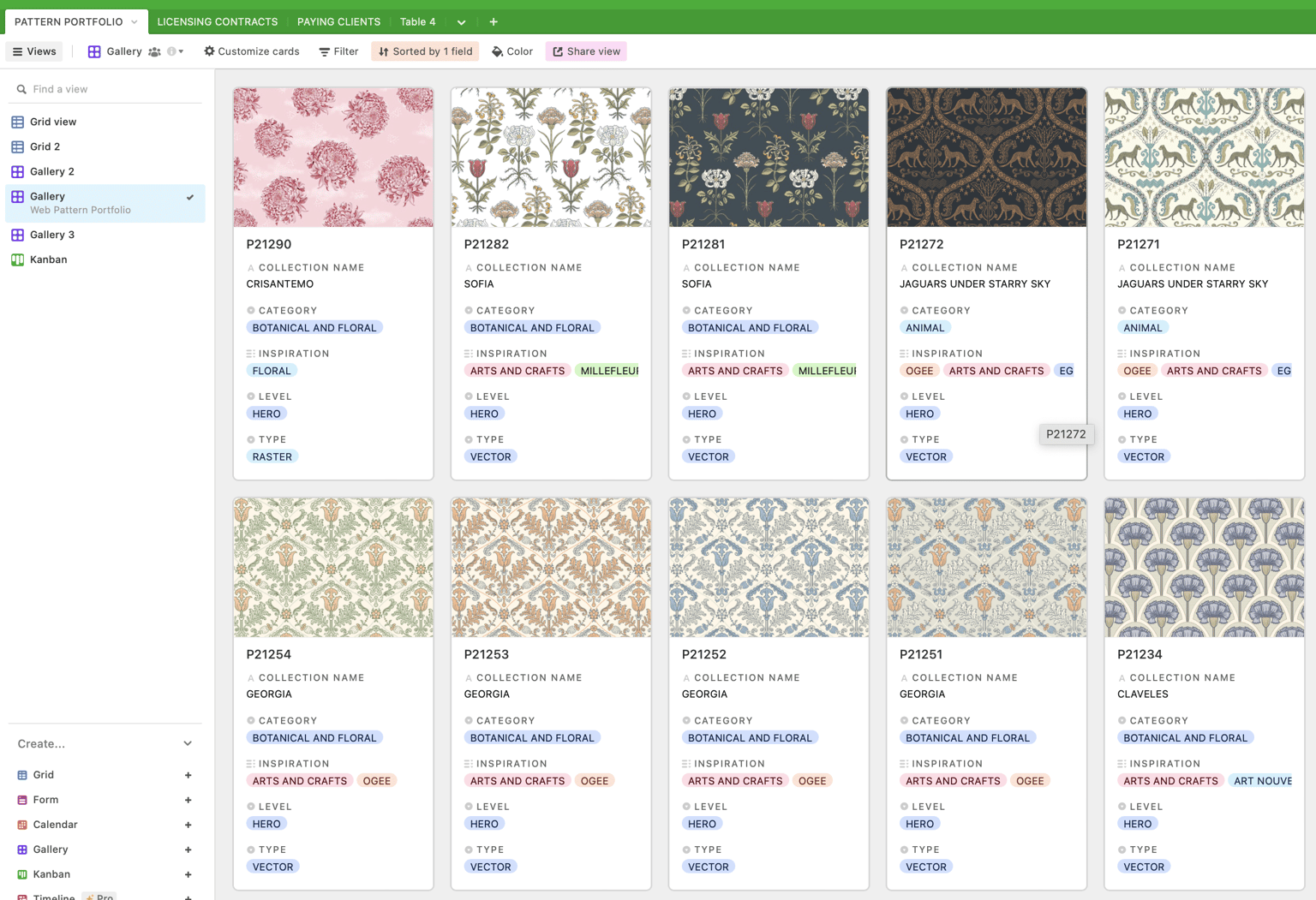Click RASTER type tag on P21290
Viewport: 1316px width, 900px height.
(272, 456)
